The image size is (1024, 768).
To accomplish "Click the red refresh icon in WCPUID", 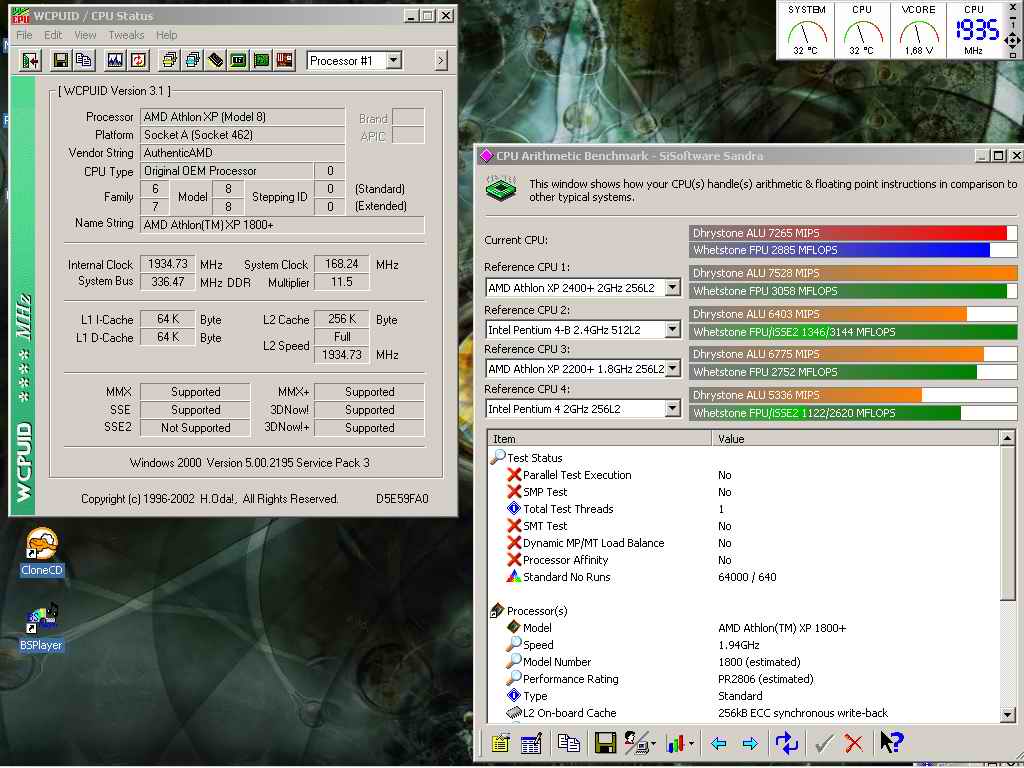I will tap(138, 61).
